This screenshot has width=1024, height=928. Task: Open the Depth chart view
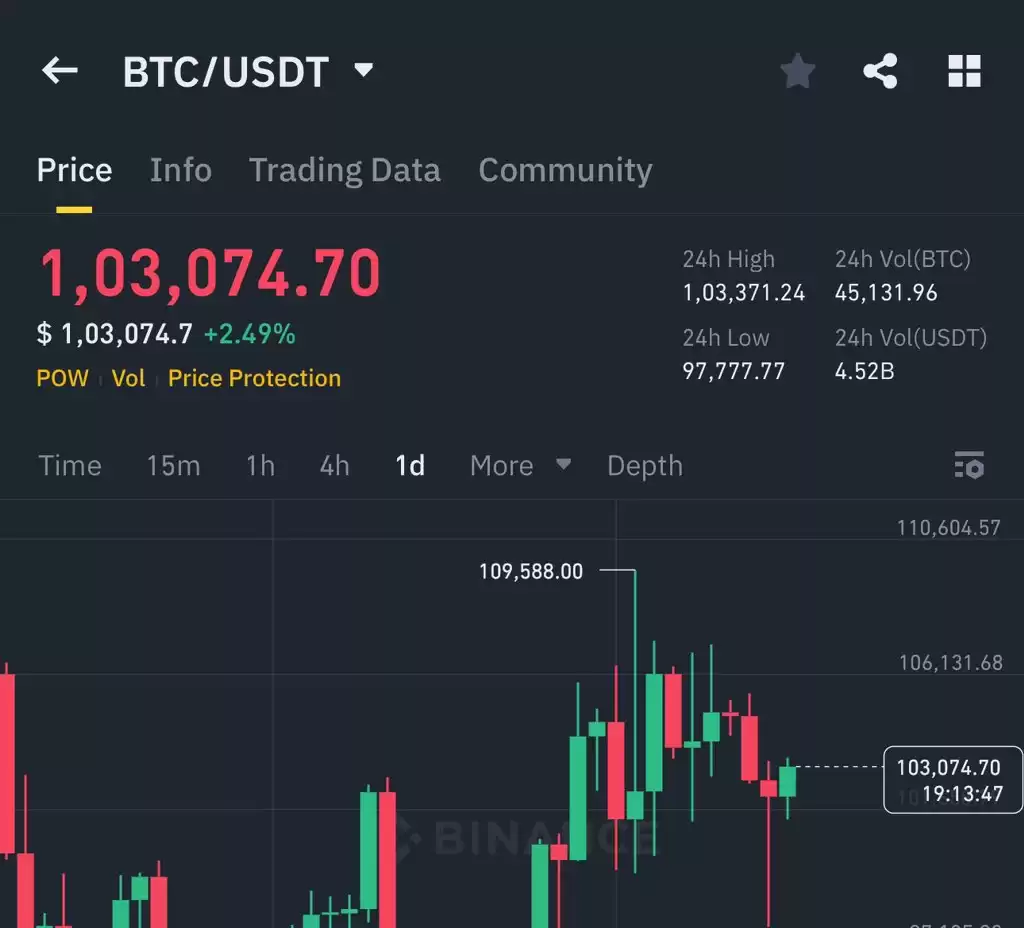pos(645,466)
